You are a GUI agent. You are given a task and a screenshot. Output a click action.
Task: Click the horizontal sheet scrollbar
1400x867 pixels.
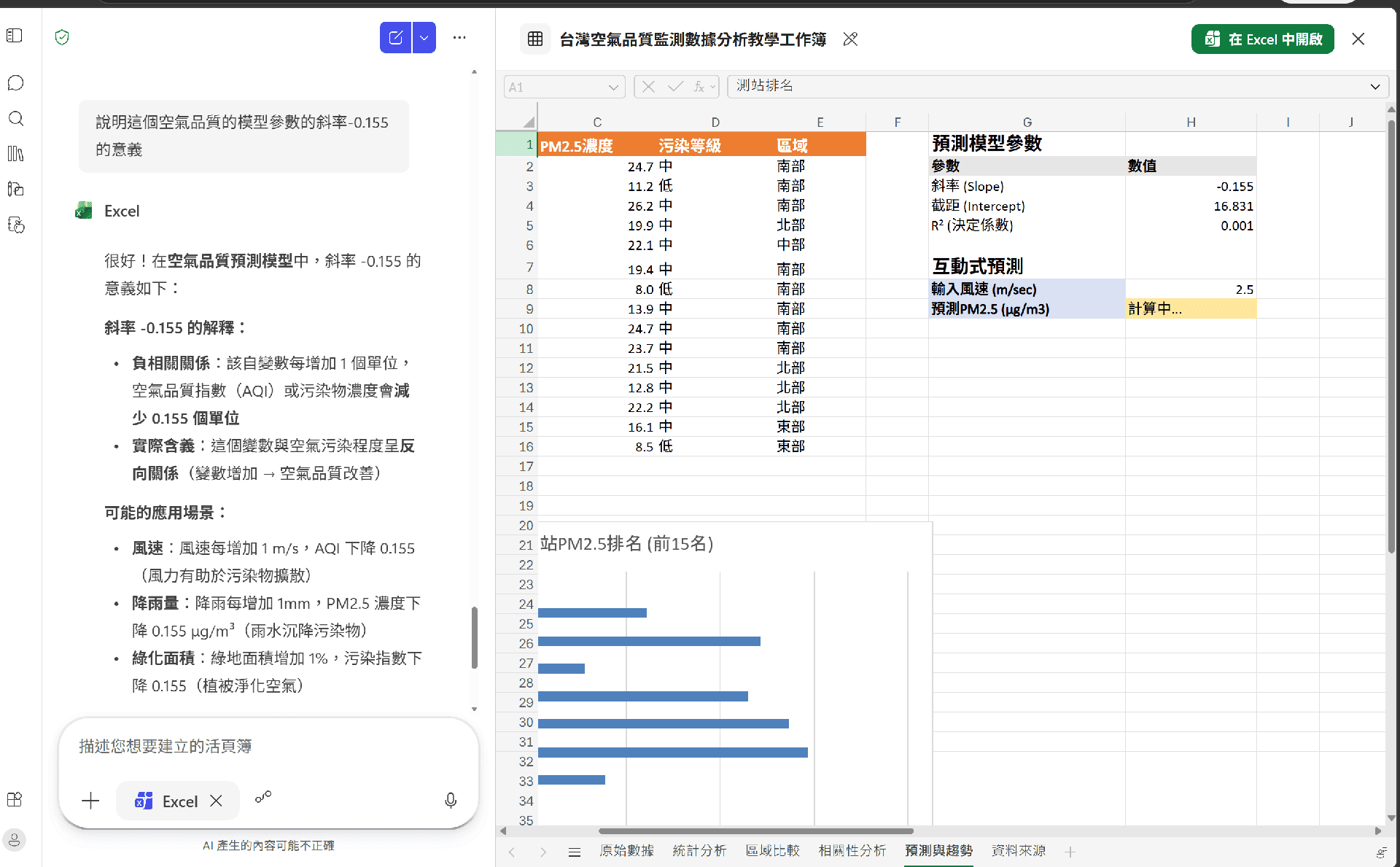pyautogui.click(x=756, y=831)
